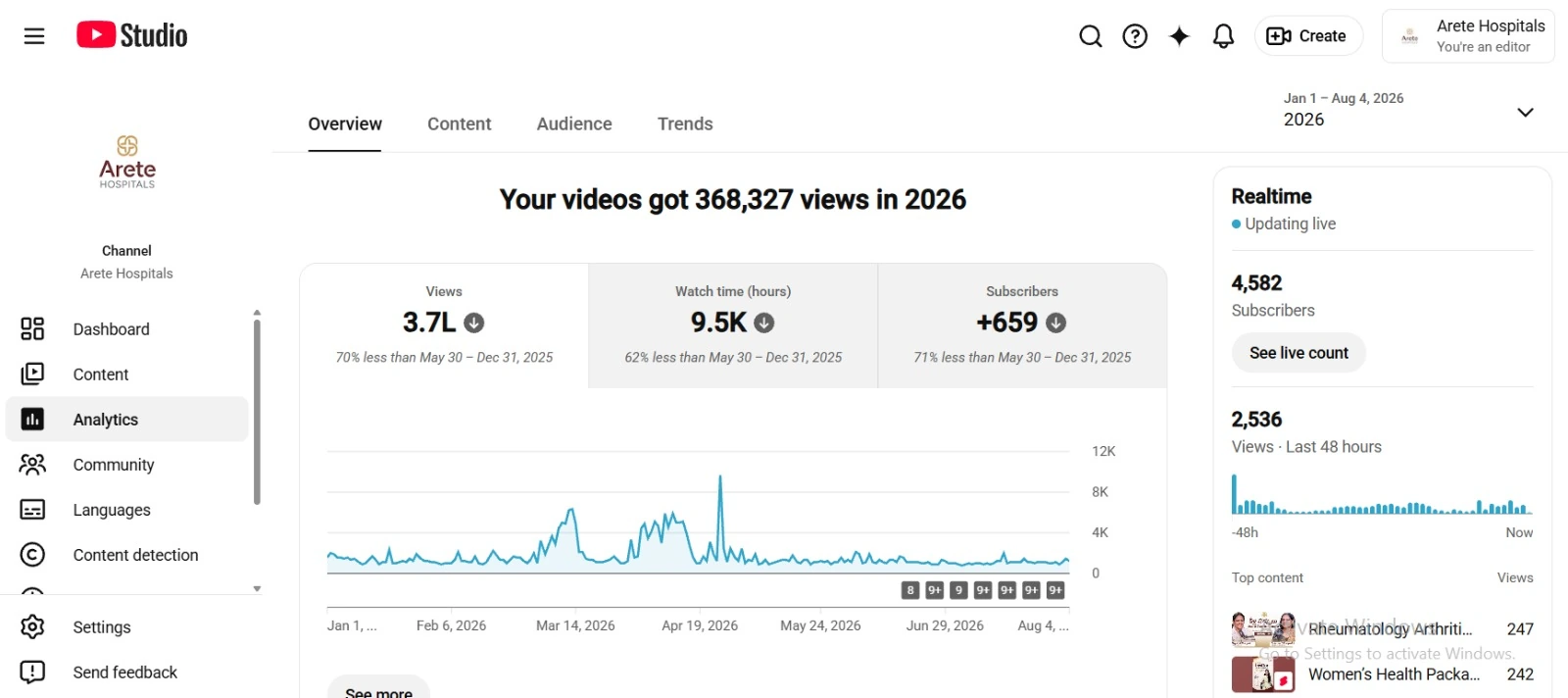Go to Dashboard in the sidebar

[x=127, y=329]
